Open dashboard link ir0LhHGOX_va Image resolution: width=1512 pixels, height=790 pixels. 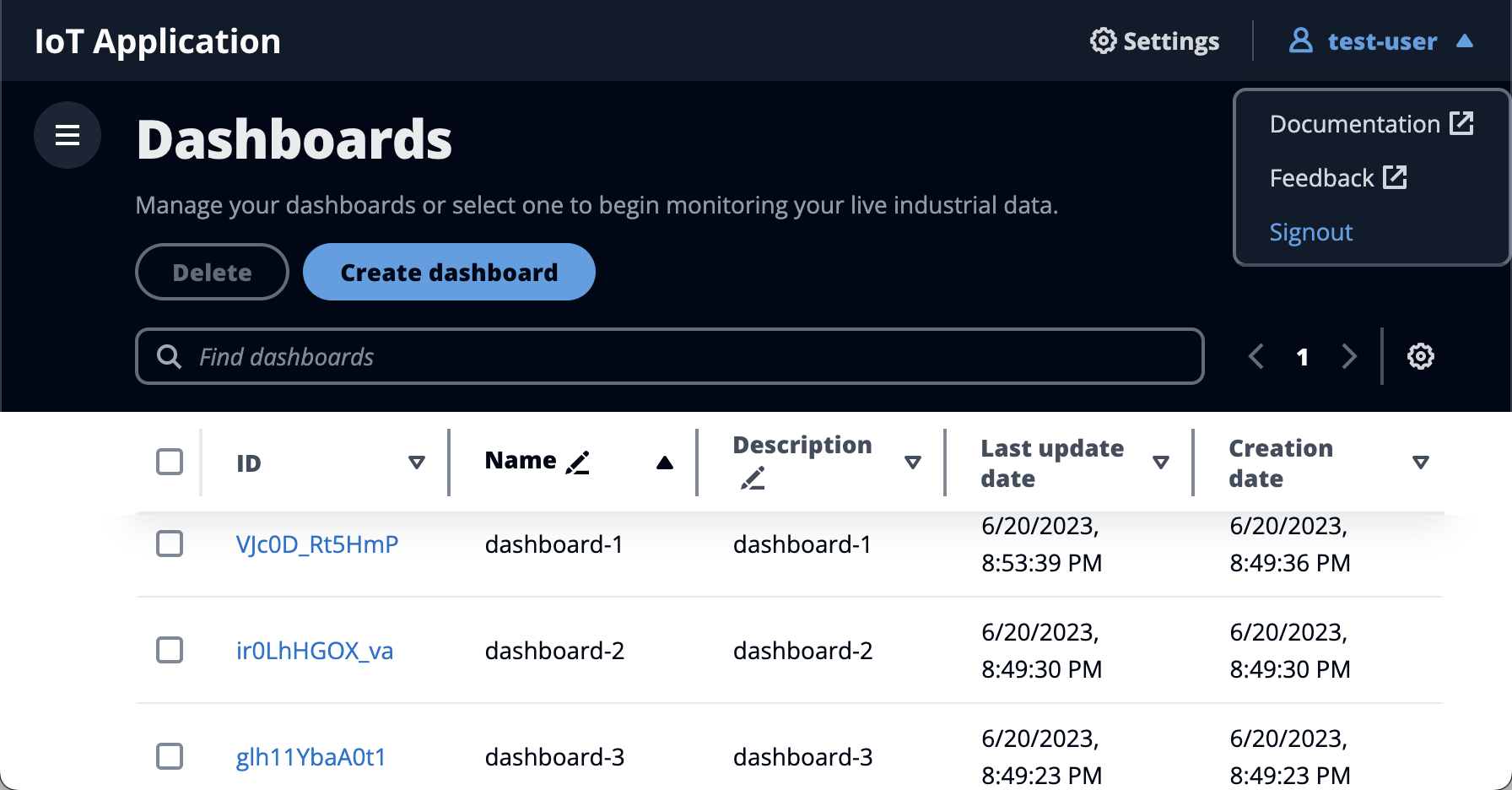click(315, 651)
